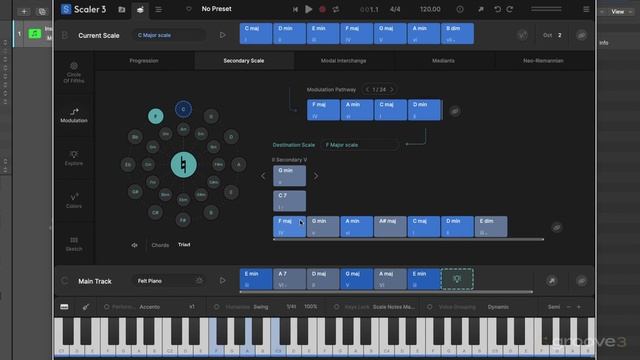Enable the Voice Grouping toggle
The width and height of the screenshot is (640, 360).
click(x=430, y=307)
